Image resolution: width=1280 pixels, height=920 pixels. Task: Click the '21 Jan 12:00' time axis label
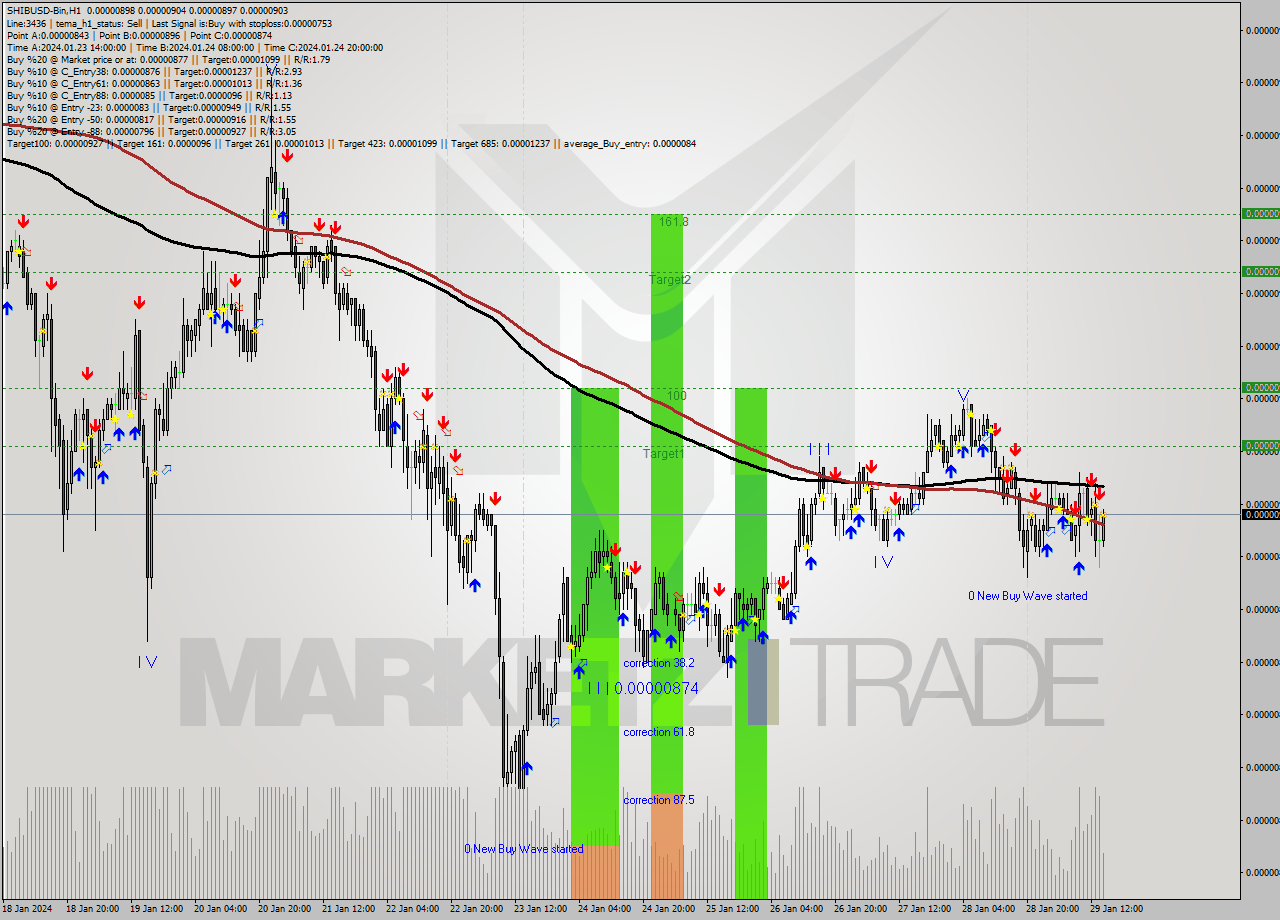[350, 909]
